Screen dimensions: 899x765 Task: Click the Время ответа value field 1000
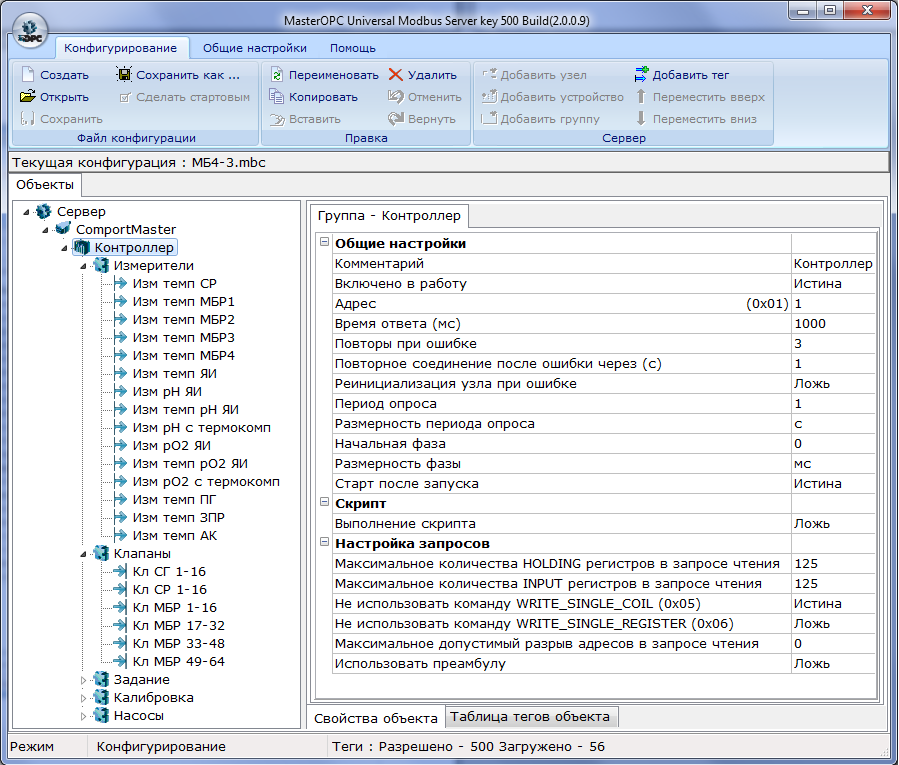click(x=832, y=323)
